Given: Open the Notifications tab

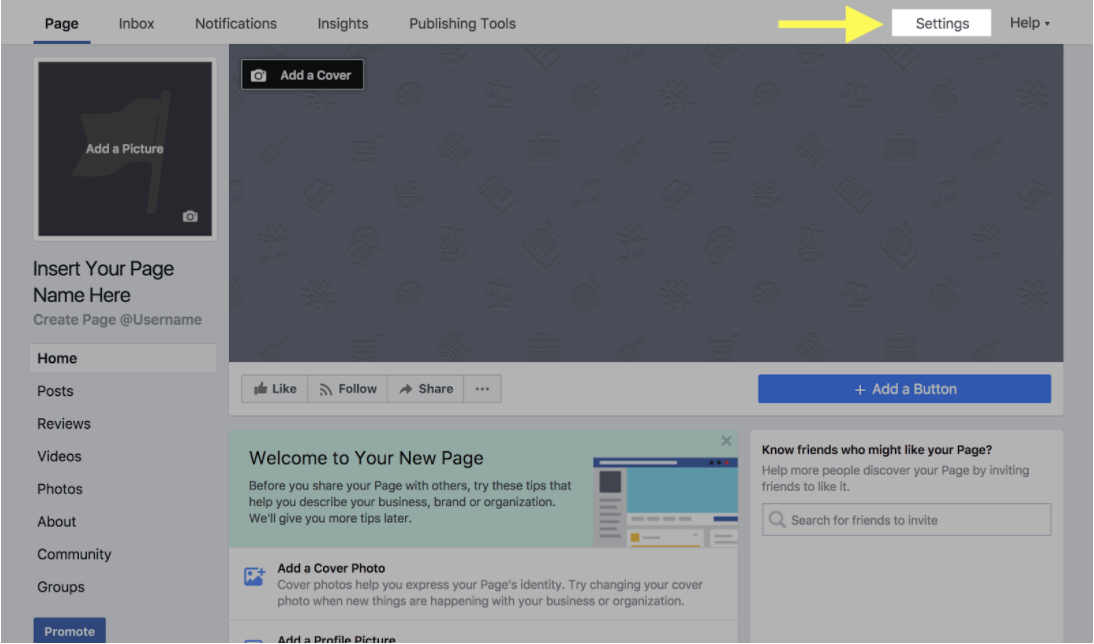Looking at the screenshot, I should click(236, 24).
